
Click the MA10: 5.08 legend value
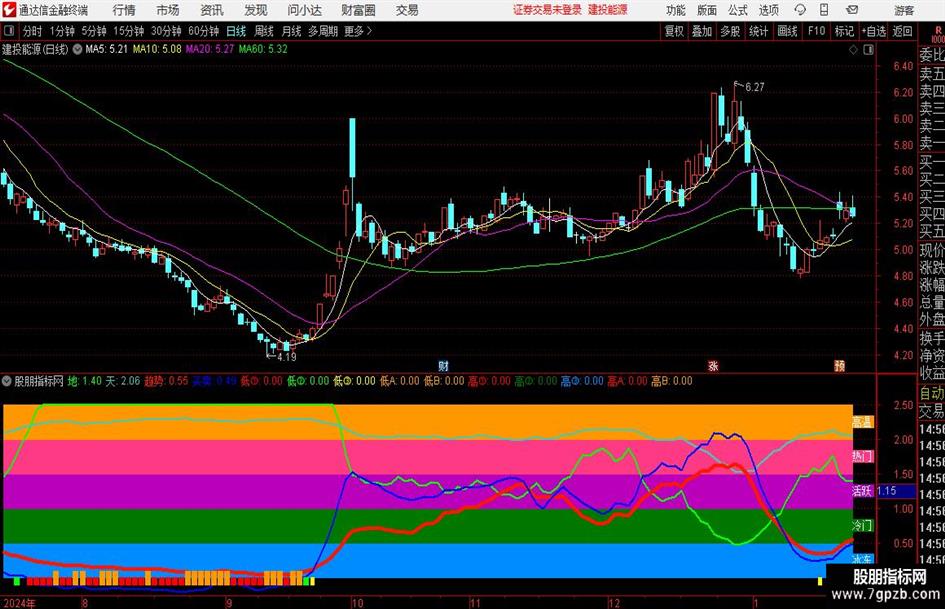point(157,49)
